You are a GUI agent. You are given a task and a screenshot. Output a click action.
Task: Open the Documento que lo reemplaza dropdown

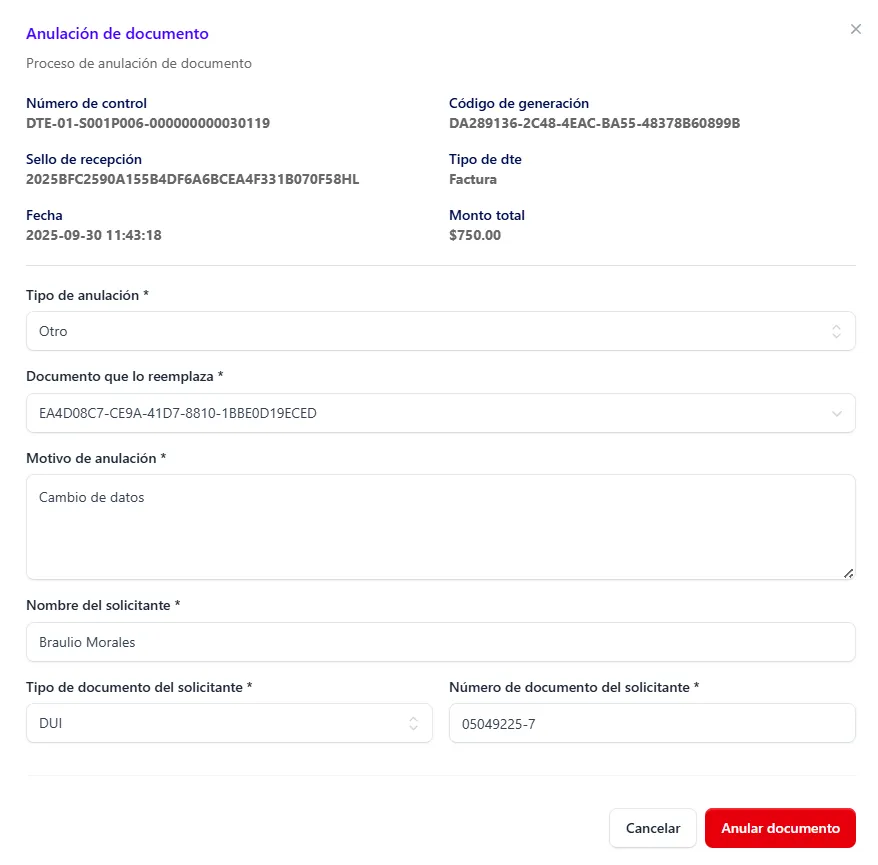click(x=440, y=412)
